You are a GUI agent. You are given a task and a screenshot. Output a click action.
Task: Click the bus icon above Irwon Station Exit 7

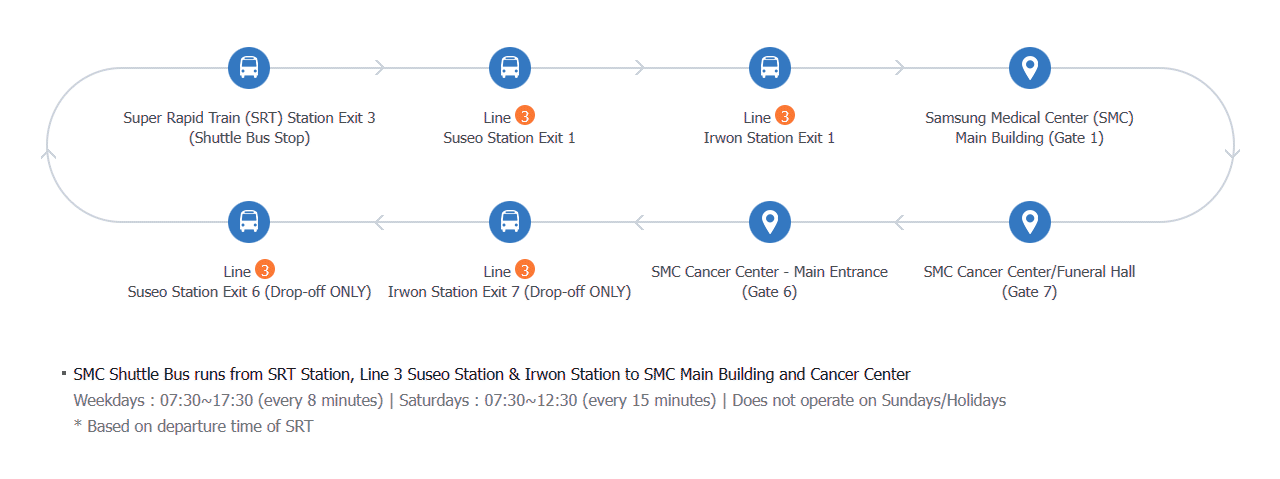coord(509,222)
